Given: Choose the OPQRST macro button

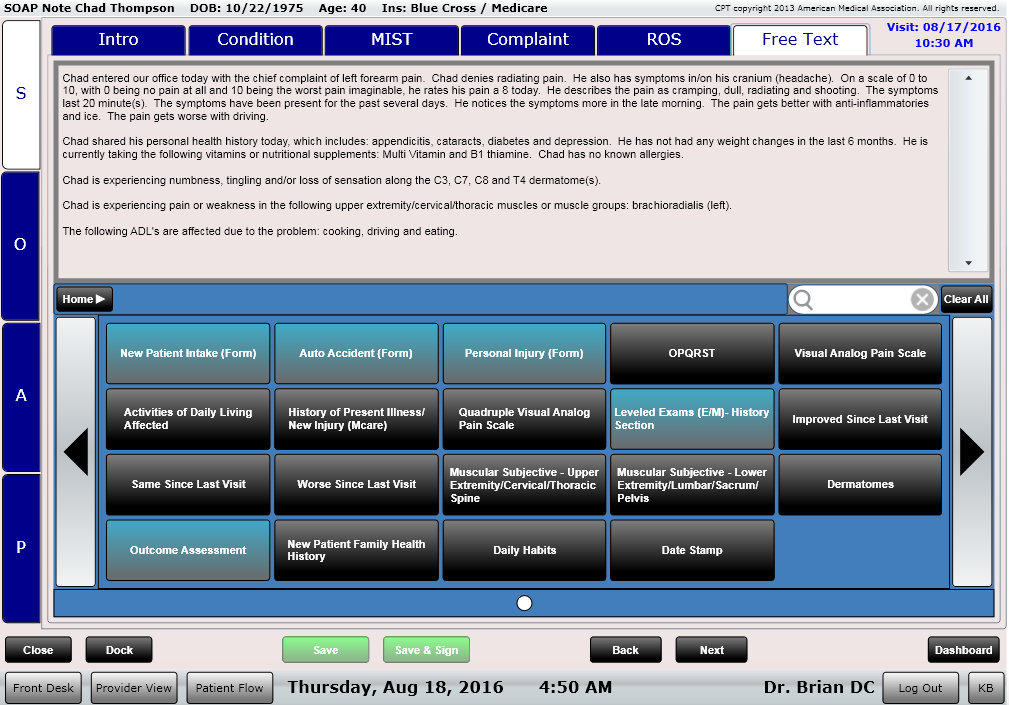Looking at the screenshot, I should pos(692,353).
